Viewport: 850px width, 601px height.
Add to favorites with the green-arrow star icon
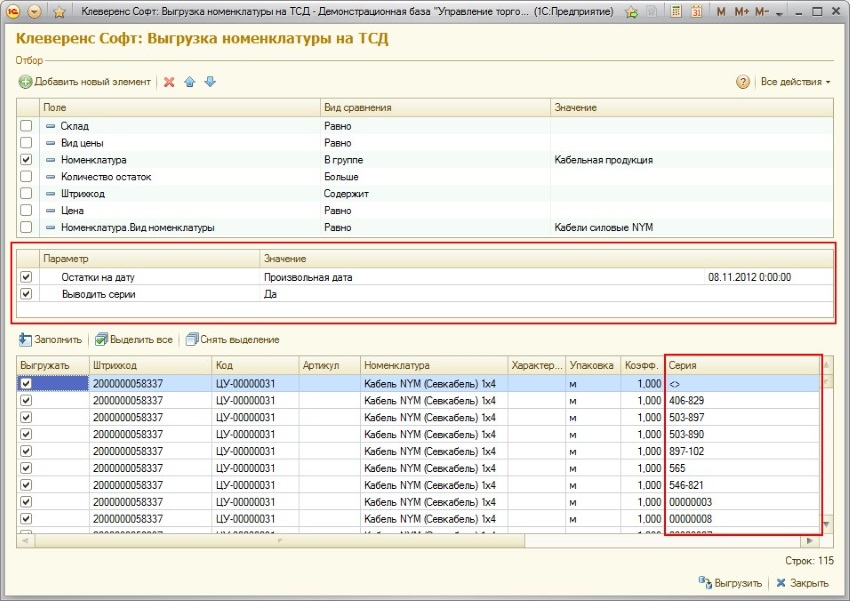pos(632,11)
